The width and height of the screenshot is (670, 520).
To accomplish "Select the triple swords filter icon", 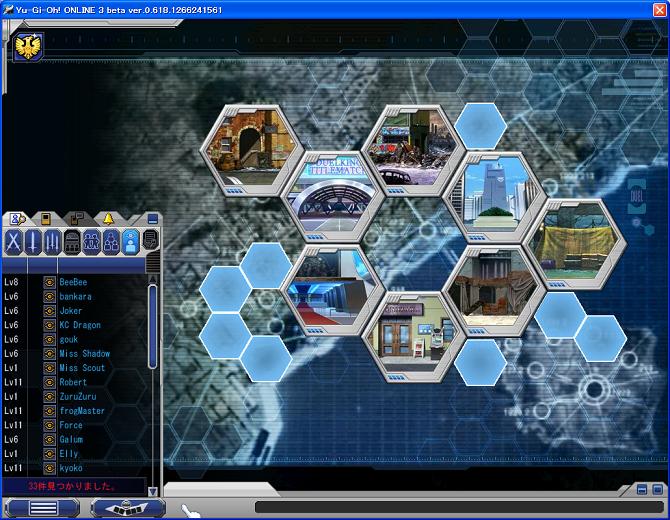I will [53, 242].
